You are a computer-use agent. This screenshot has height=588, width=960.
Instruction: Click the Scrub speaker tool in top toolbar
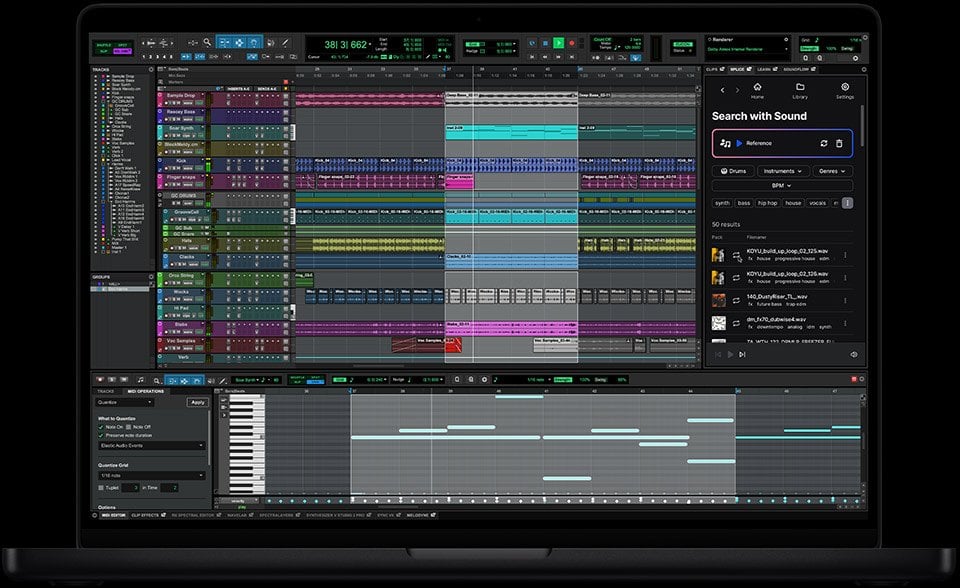coord(271,42)
